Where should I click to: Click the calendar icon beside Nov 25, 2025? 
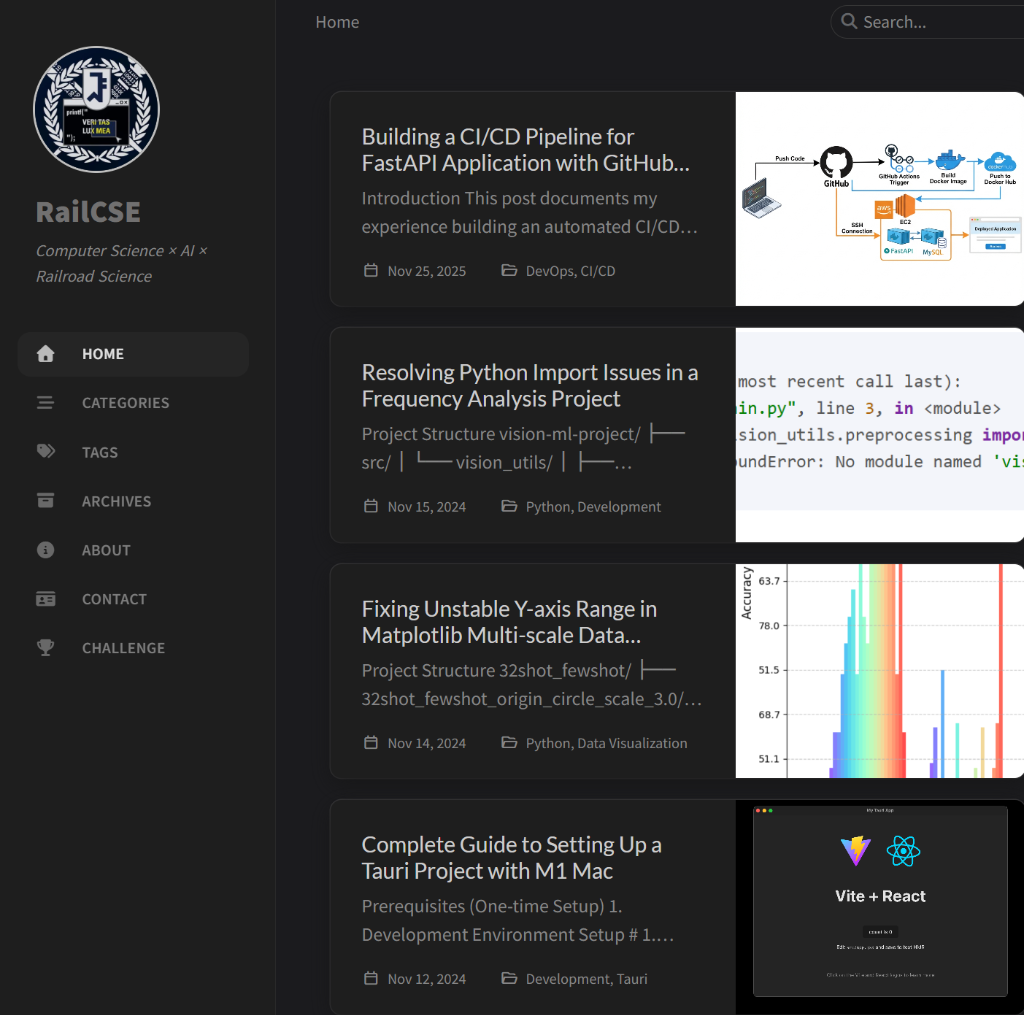click(369, 270)
